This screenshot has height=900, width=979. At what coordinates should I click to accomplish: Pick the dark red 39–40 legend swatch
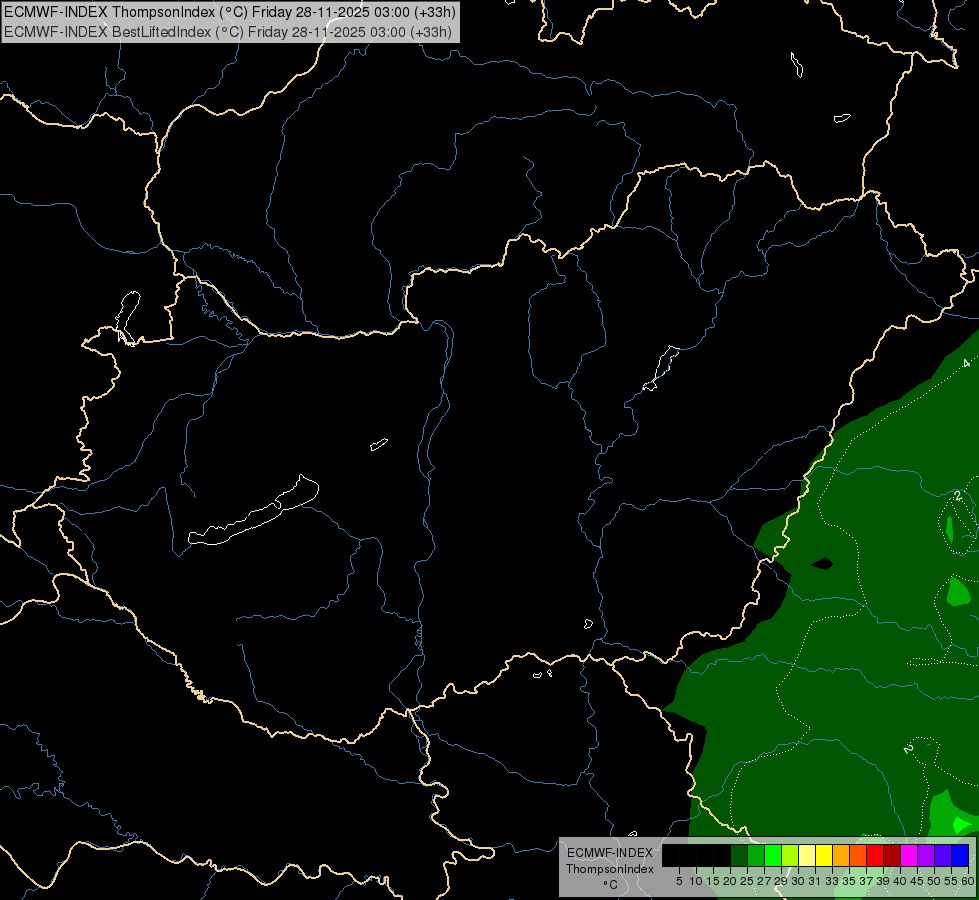tap(892, 856)
